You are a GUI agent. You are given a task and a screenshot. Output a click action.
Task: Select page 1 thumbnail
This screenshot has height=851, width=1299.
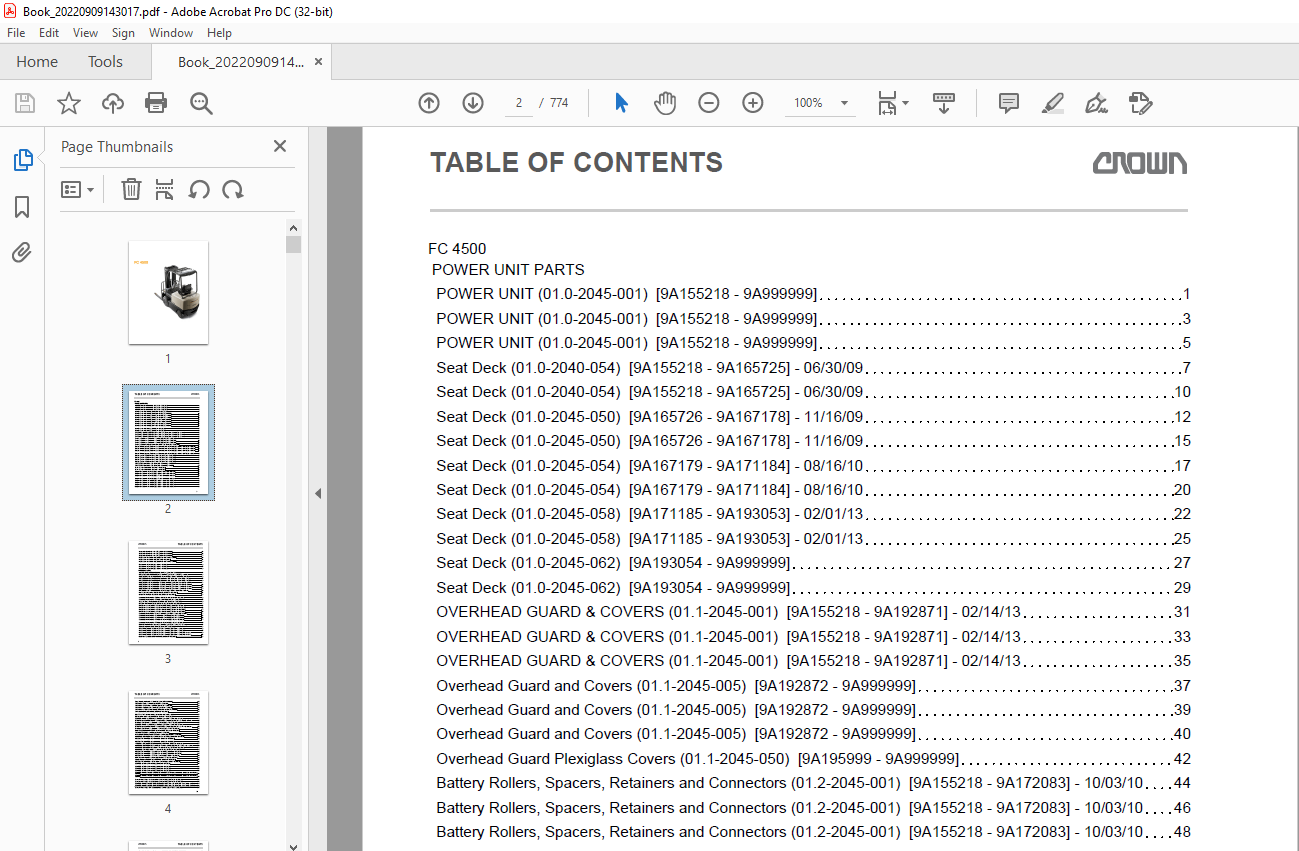pos(168,292)
